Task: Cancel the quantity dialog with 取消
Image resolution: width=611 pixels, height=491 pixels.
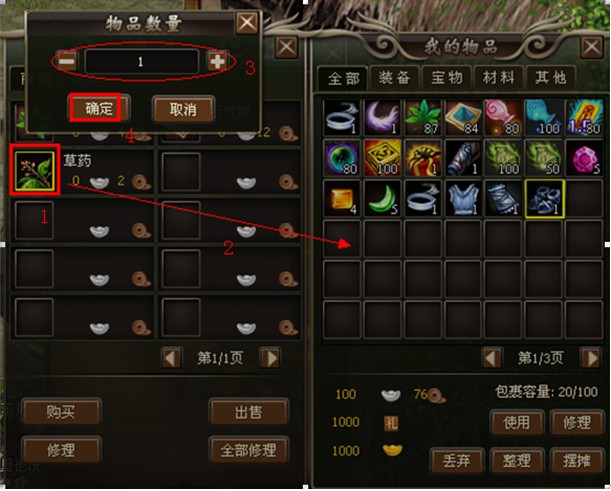Action: pos(184,109)
